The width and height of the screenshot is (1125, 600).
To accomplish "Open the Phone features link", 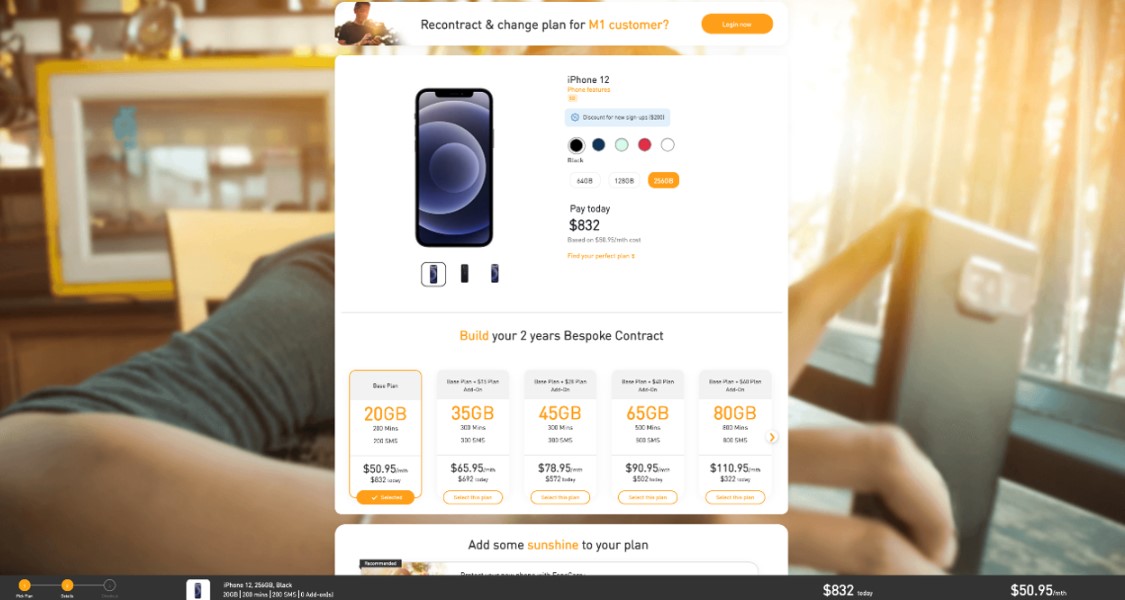I will tap(588, 90).
